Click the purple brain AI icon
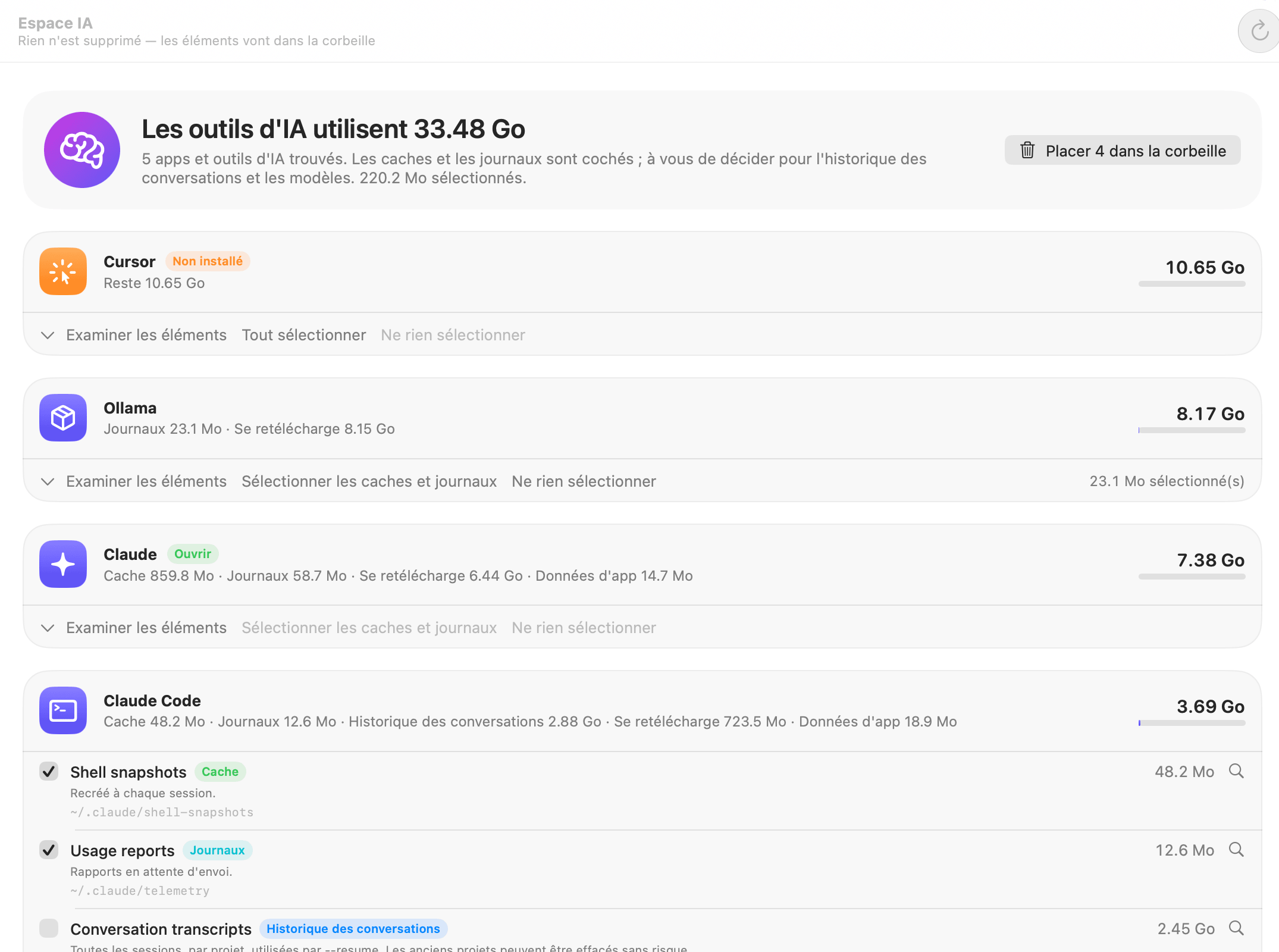The height and width of the screenshot is (952, 1279). coord(82,150)
